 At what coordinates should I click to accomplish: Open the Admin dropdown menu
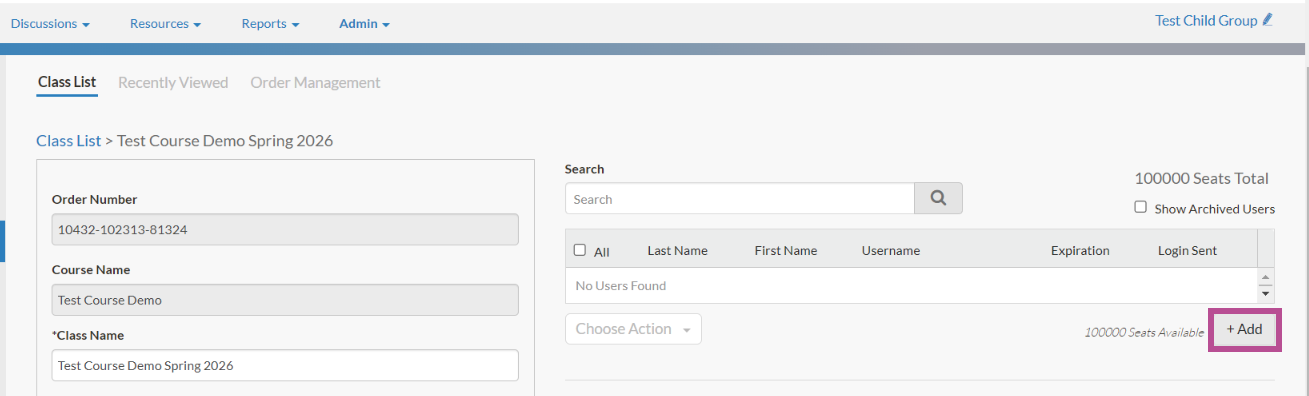click(x=364, y=23)
